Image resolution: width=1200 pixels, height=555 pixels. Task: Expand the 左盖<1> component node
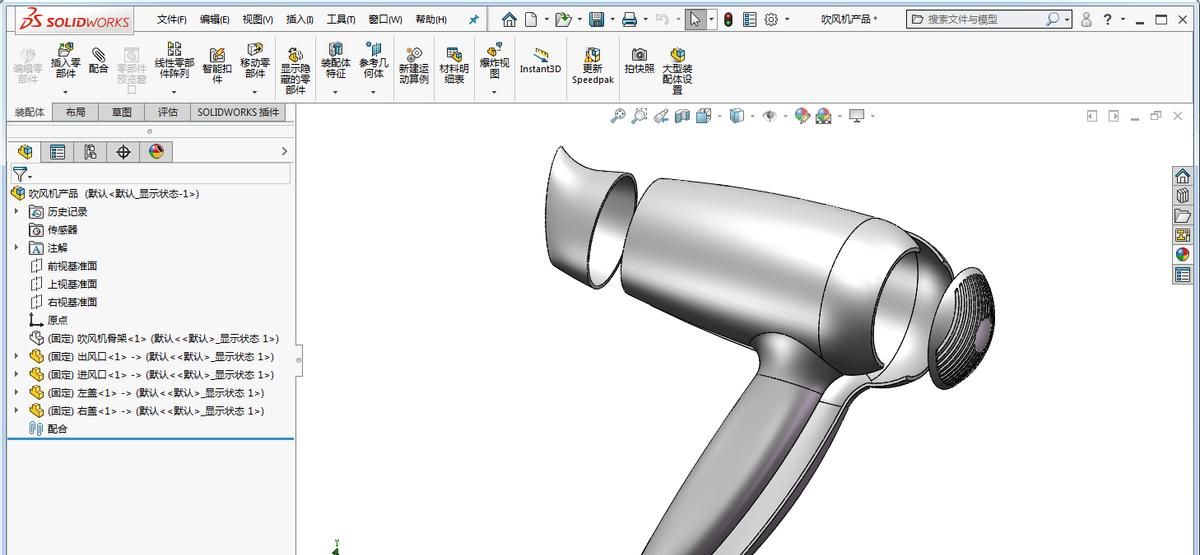click(x=16, y=393)
